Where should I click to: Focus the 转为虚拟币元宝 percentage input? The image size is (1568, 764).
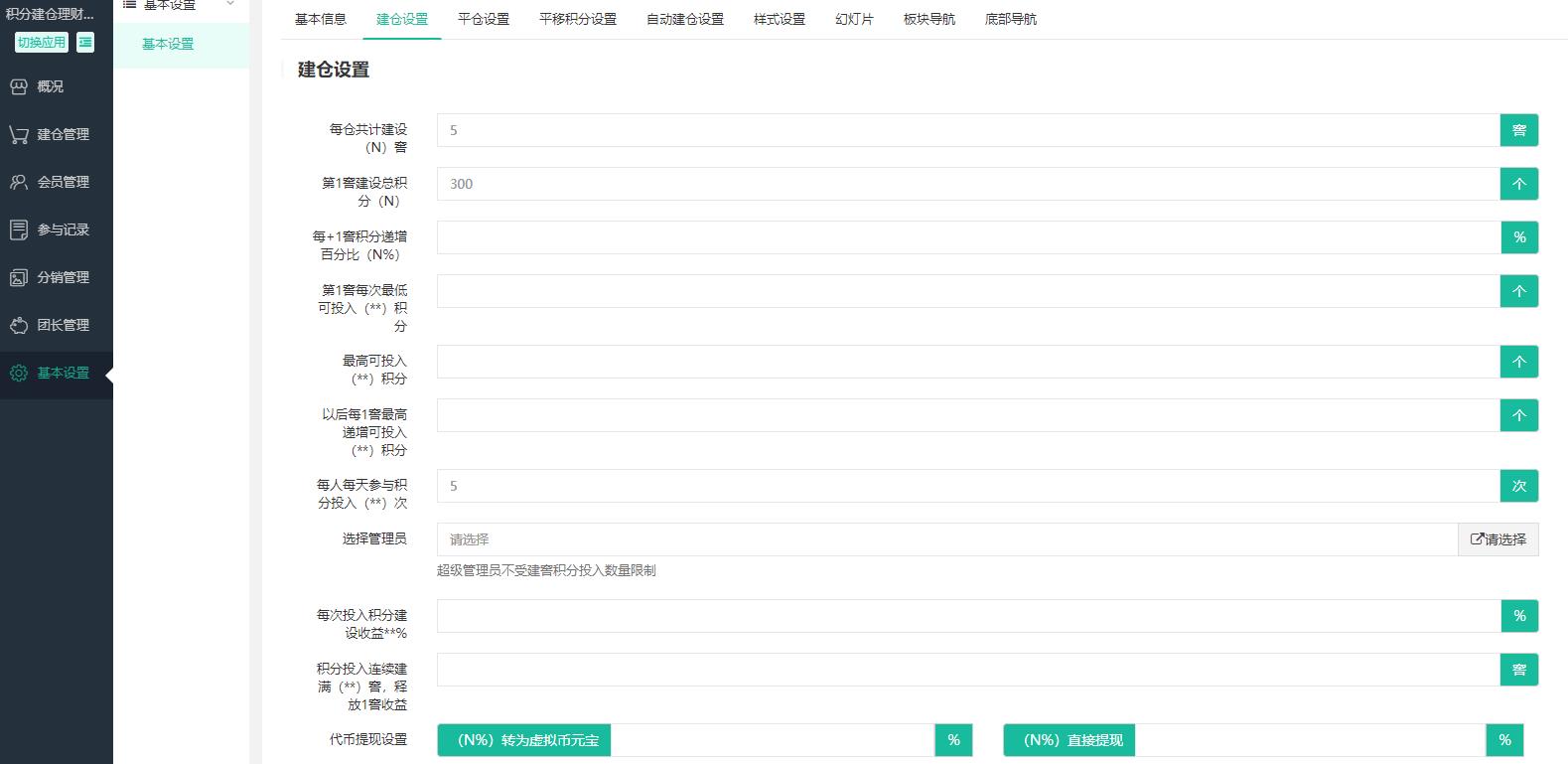coord(773,740)
